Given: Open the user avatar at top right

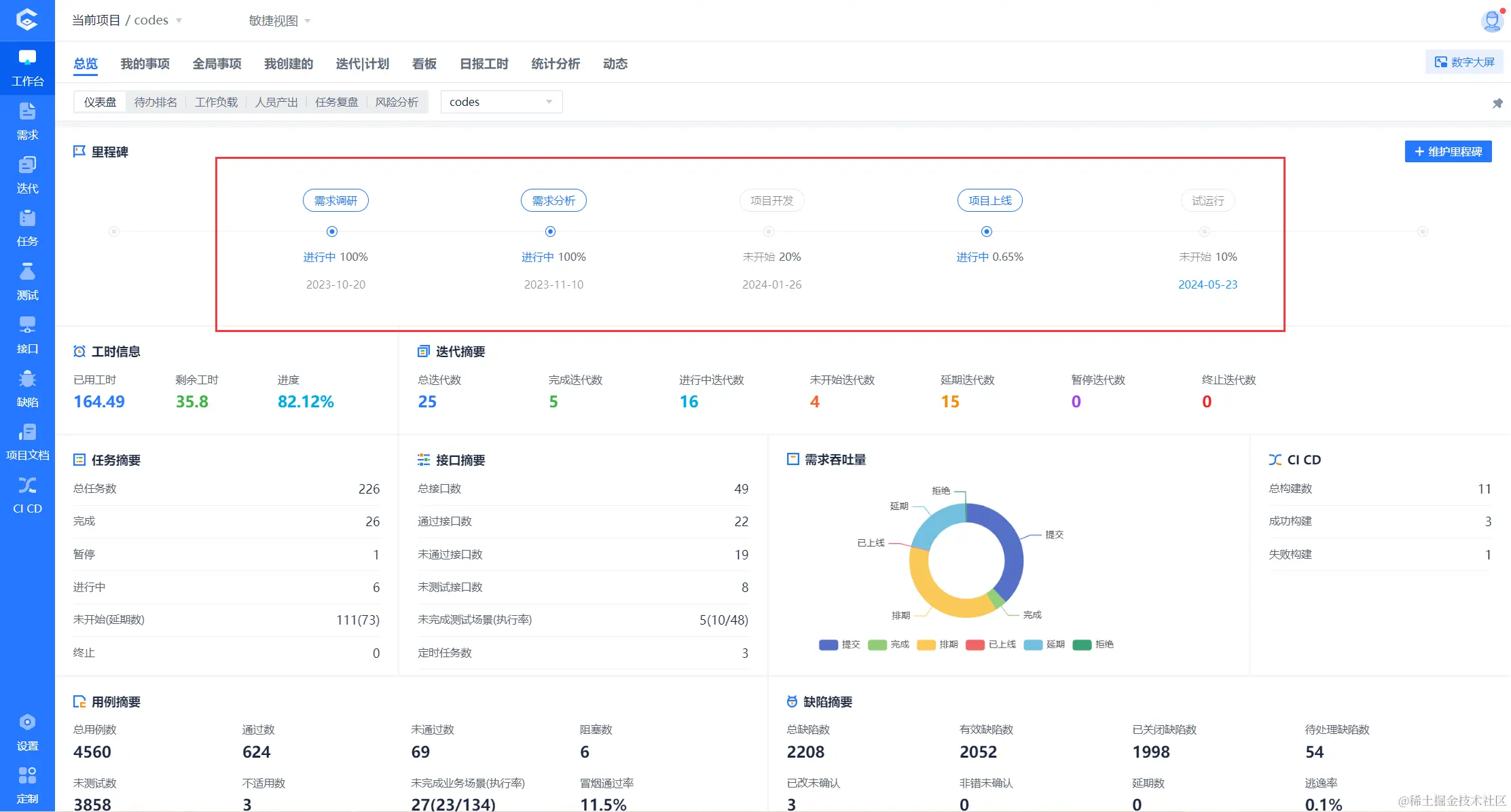Looking at the screenshot, I should pyautogui.click(x=1491, y=21).
